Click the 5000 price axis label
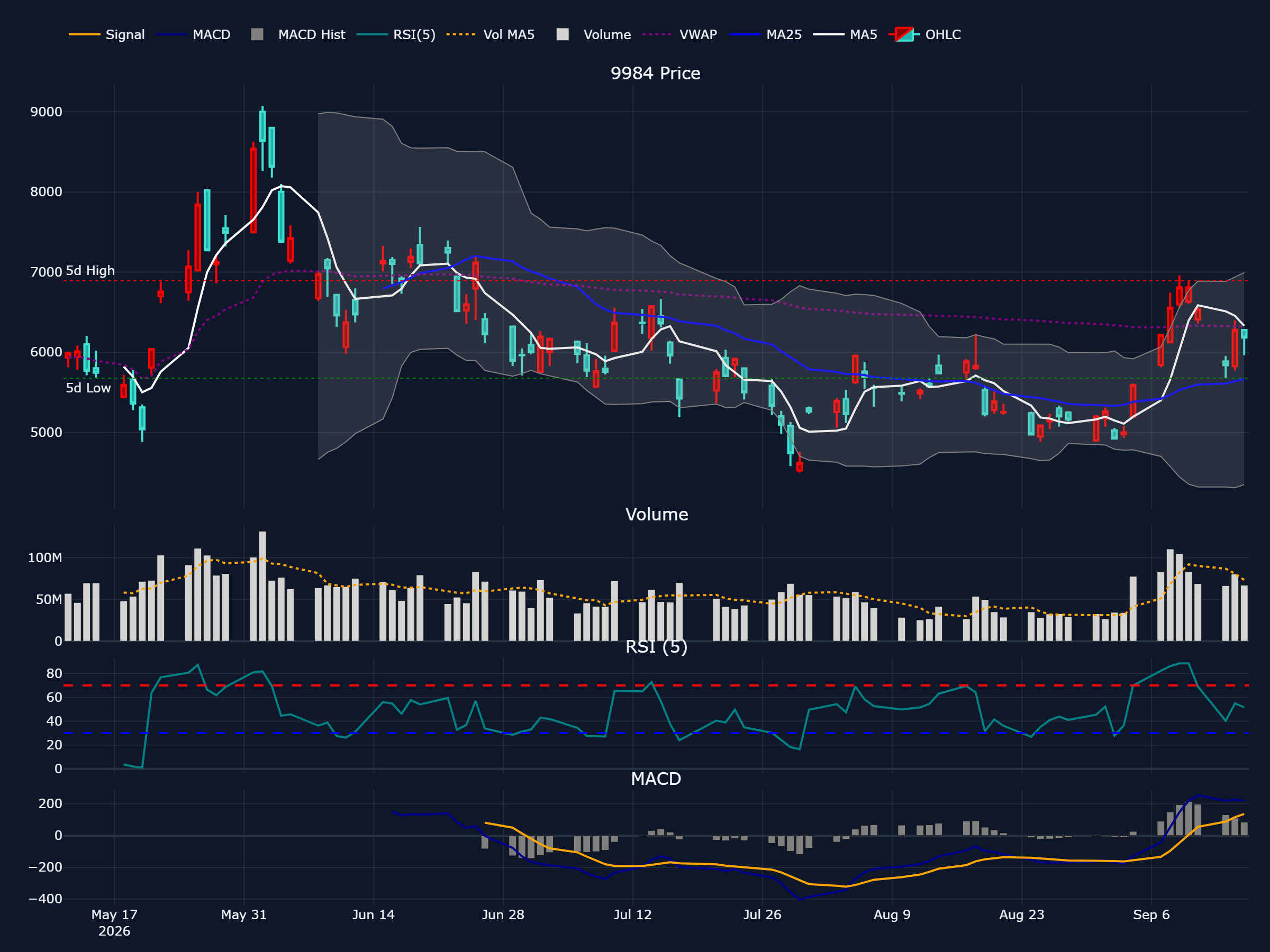The height and width of the screenshot is (952, 1270). pyautogui.click(x=46, y=432)
